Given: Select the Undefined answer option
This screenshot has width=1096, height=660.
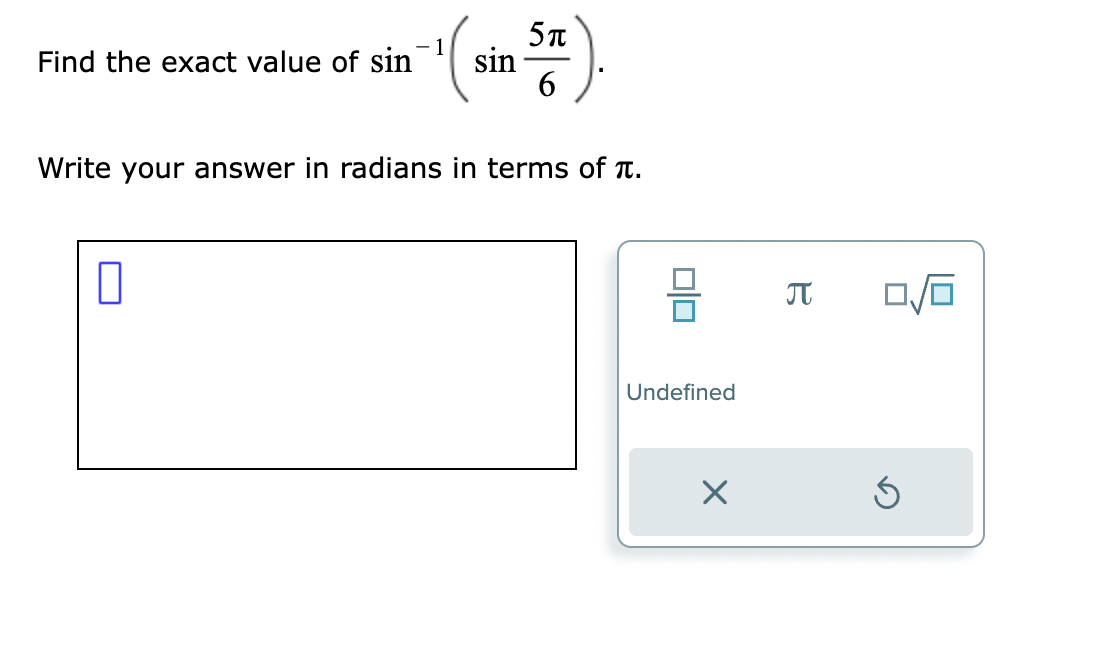Looking at the screenshot, I should click(681, 392).
